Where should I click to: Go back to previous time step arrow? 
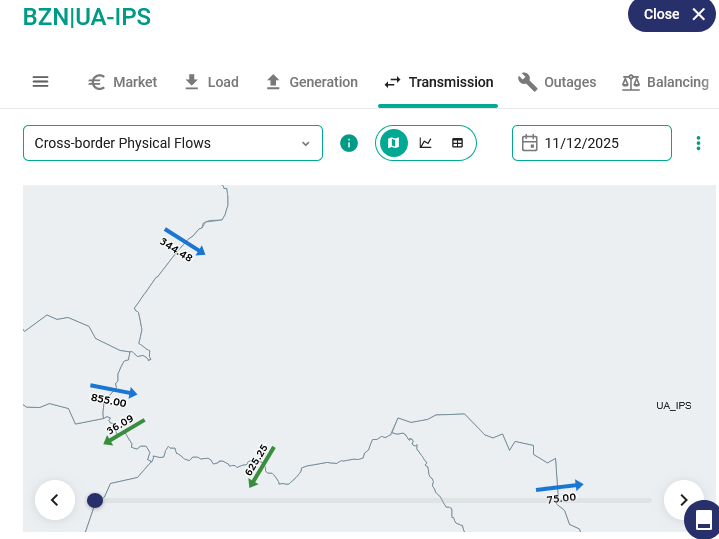[x=55, y=500]
